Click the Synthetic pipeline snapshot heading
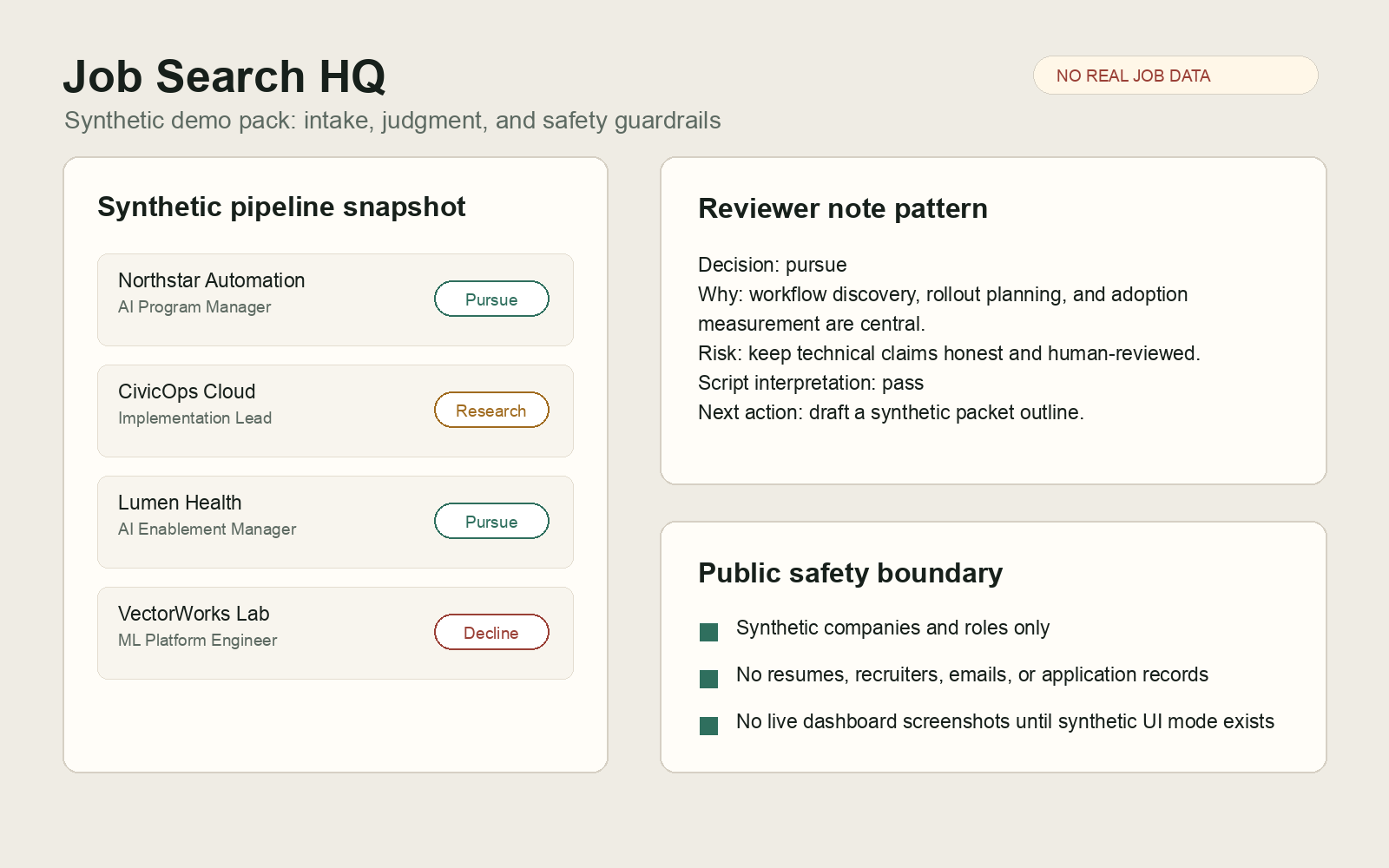This screenshot has width=1389, height=868. (281, 207)
